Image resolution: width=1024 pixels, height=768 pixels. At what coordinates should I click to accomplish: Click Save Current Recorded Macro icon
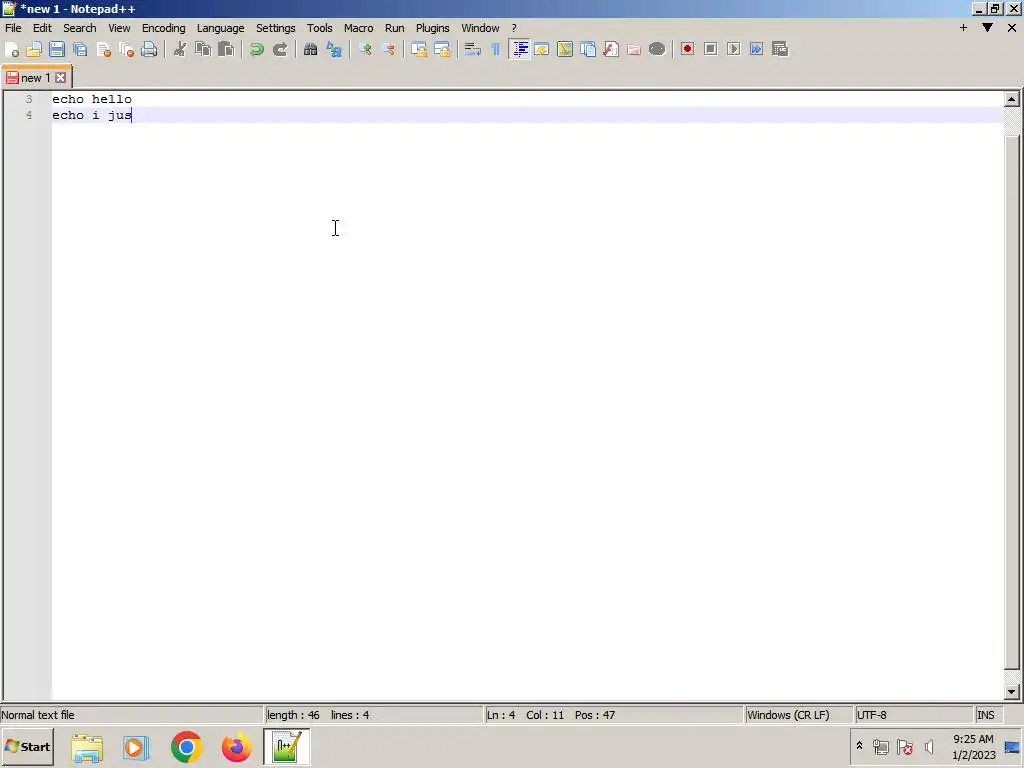[780, 50]
